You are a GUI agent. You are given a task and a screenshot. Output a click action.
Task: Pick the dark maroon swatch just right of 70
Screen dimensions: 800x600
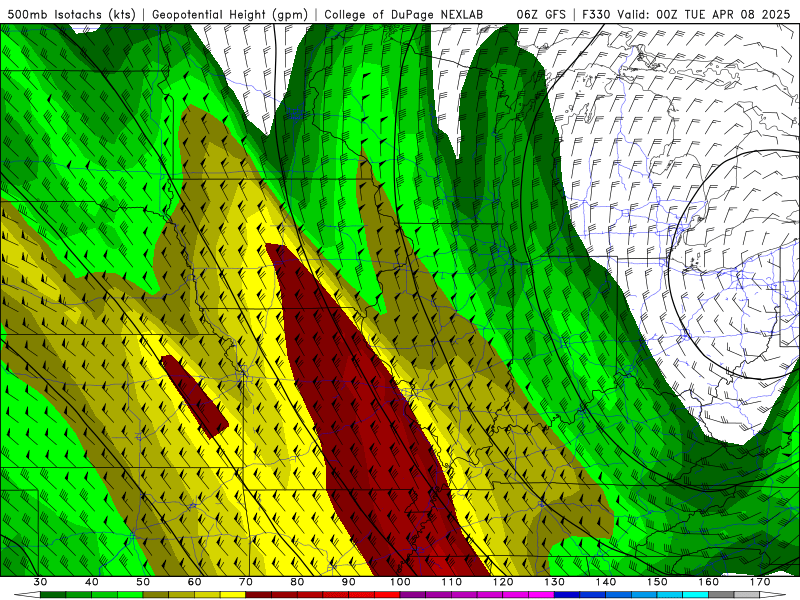coord(259,596)
